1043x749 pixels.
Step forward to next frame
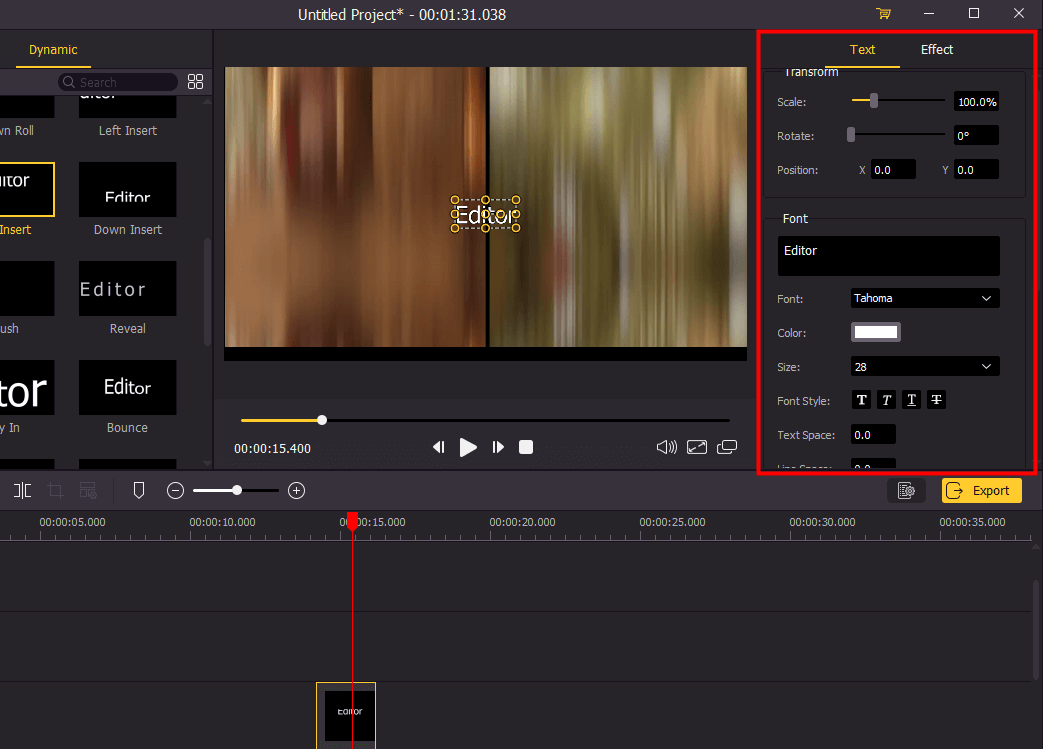point(498,447)
